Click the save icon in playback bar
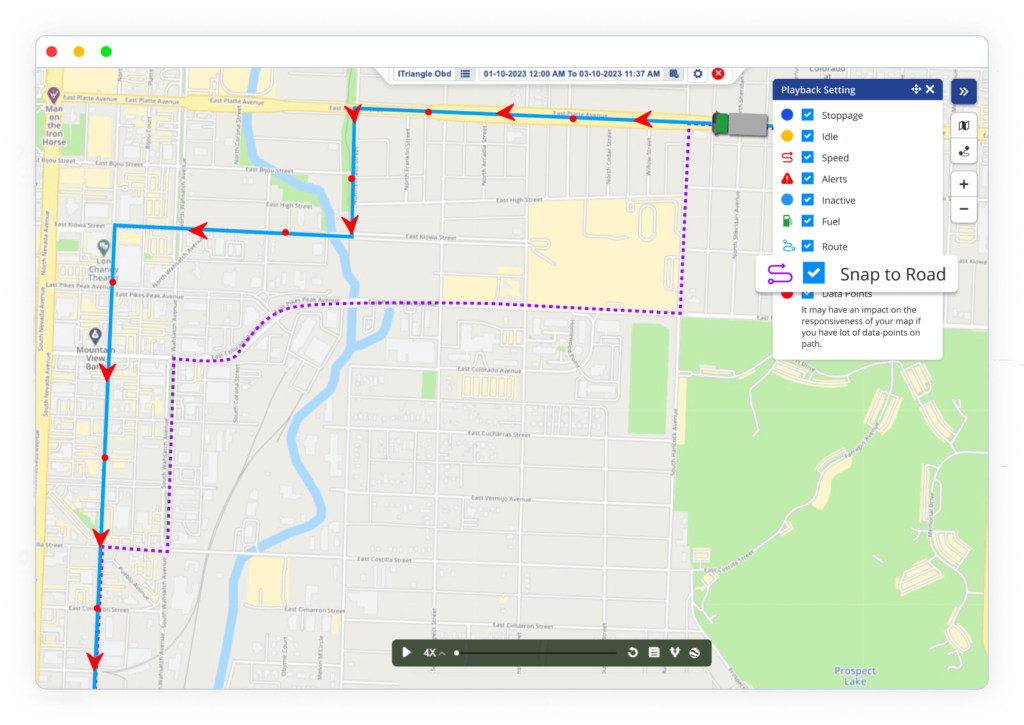The image size is (1024, 725). (x=654, y=652)
